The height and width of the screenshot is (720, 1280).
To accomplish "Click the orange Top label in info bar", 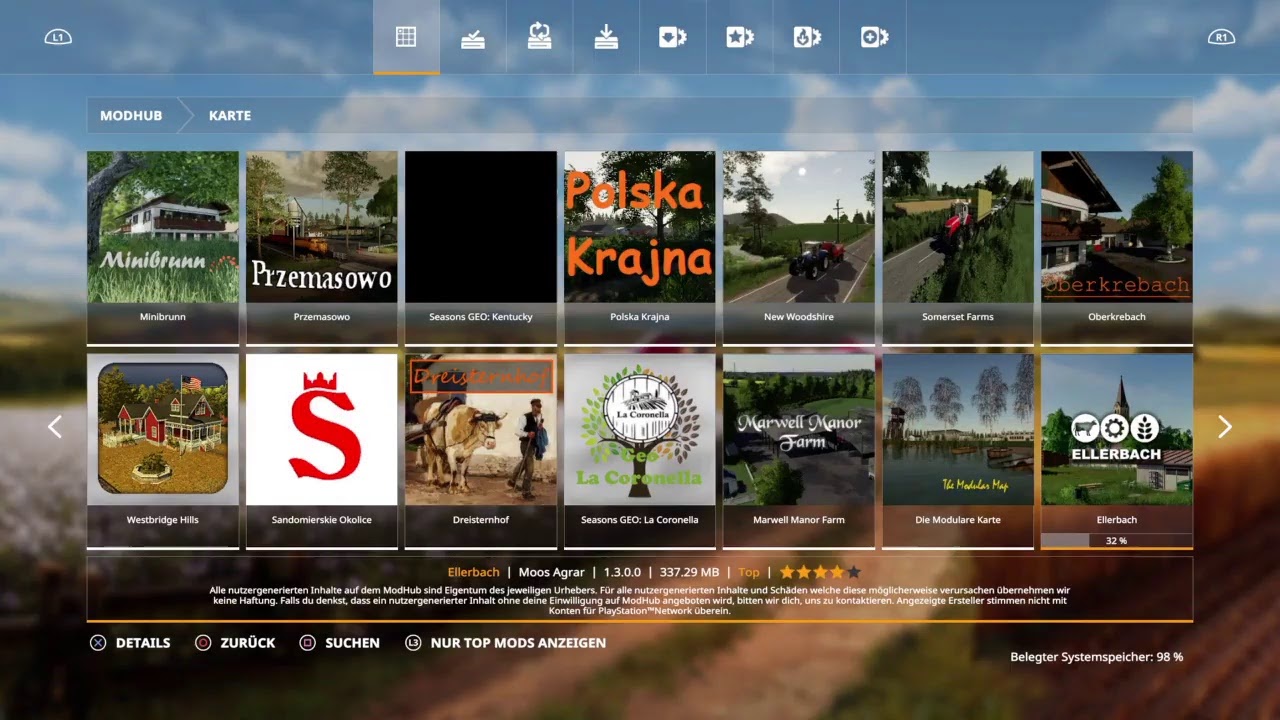I will (x=749, y=572).
